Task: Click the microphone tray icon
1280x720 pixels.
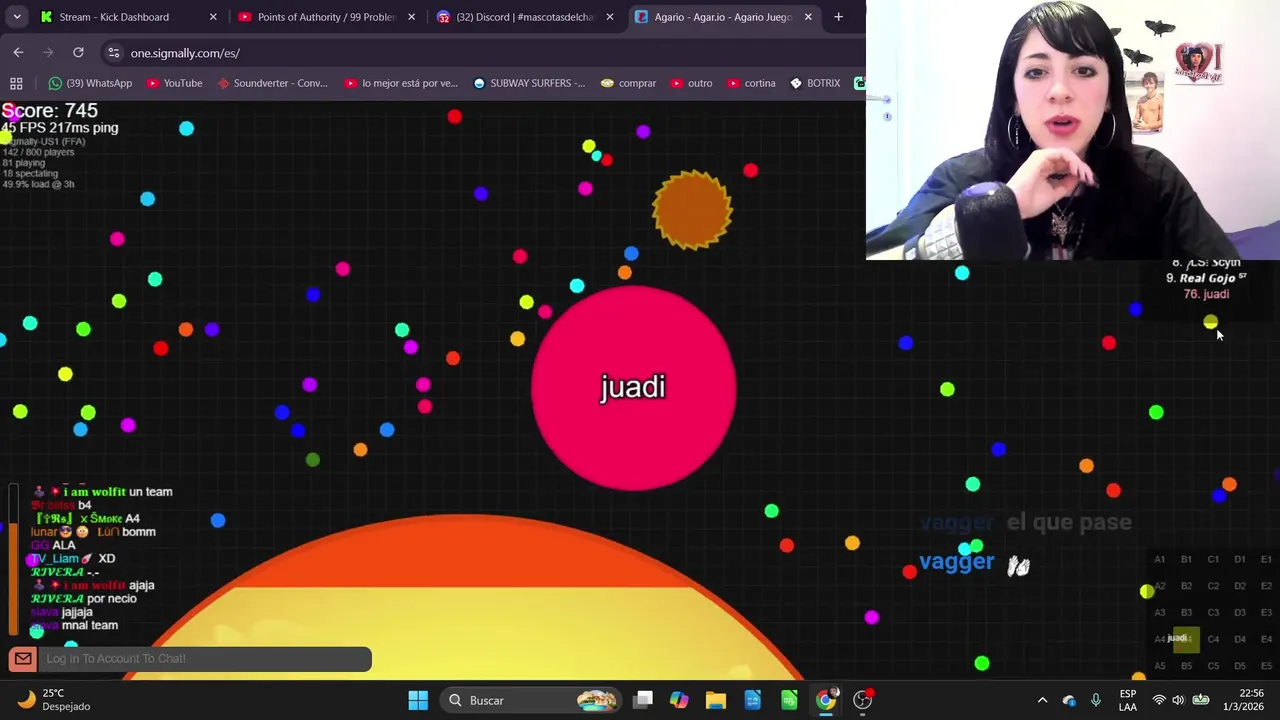Action: 1096,700
